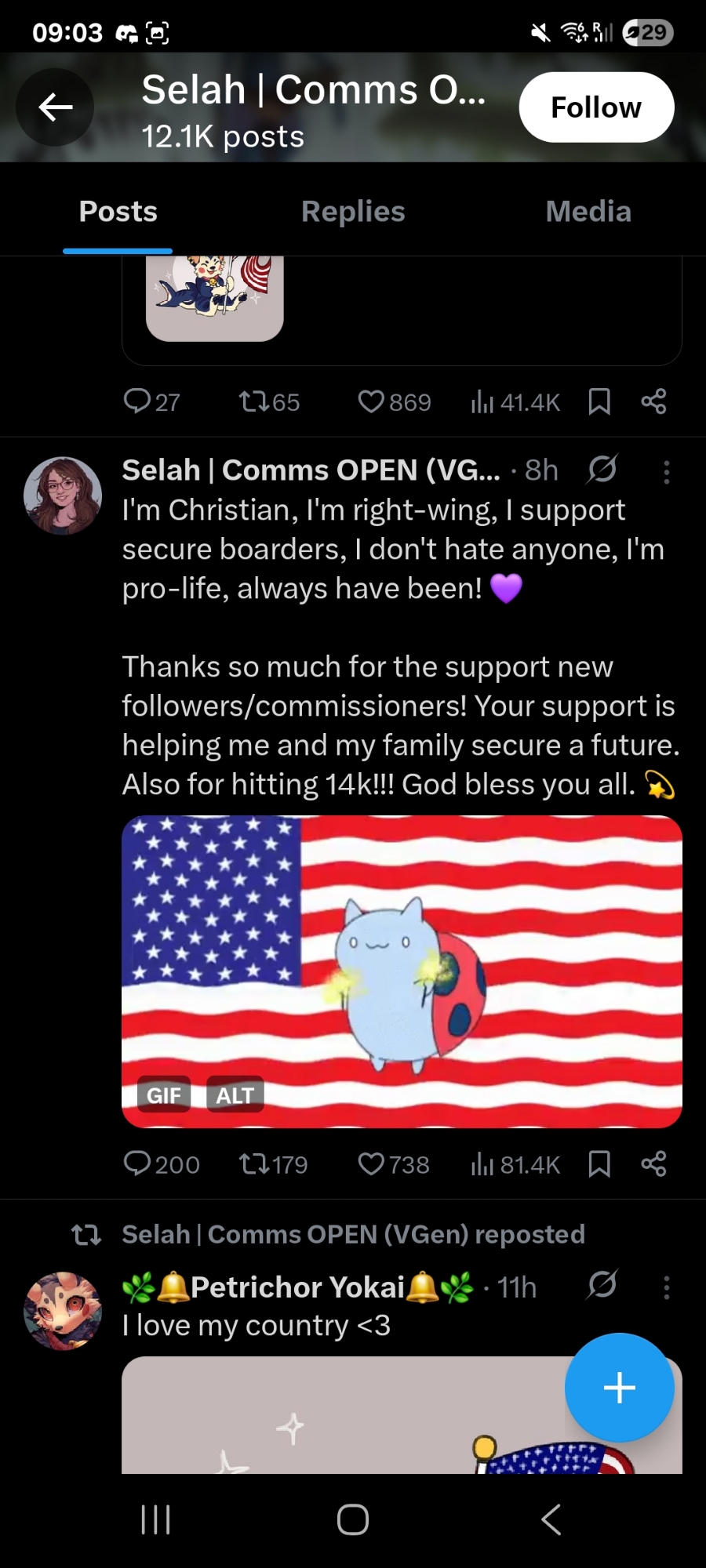Open the American flag cat GIF
Screen dimensions: 706x1568
tap(402, 956)
